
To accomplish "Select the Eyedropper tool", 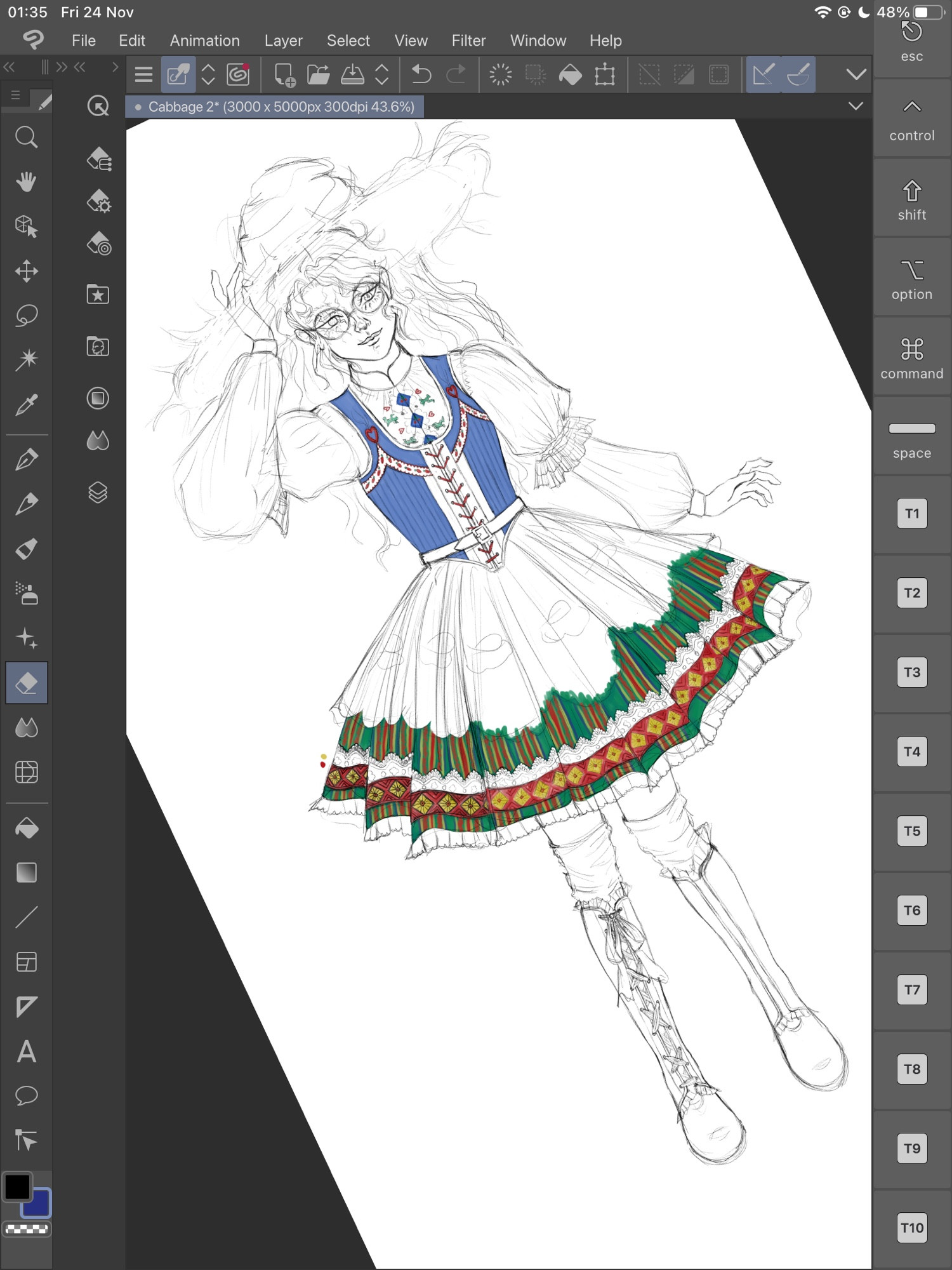I will (x=26, y=404).
